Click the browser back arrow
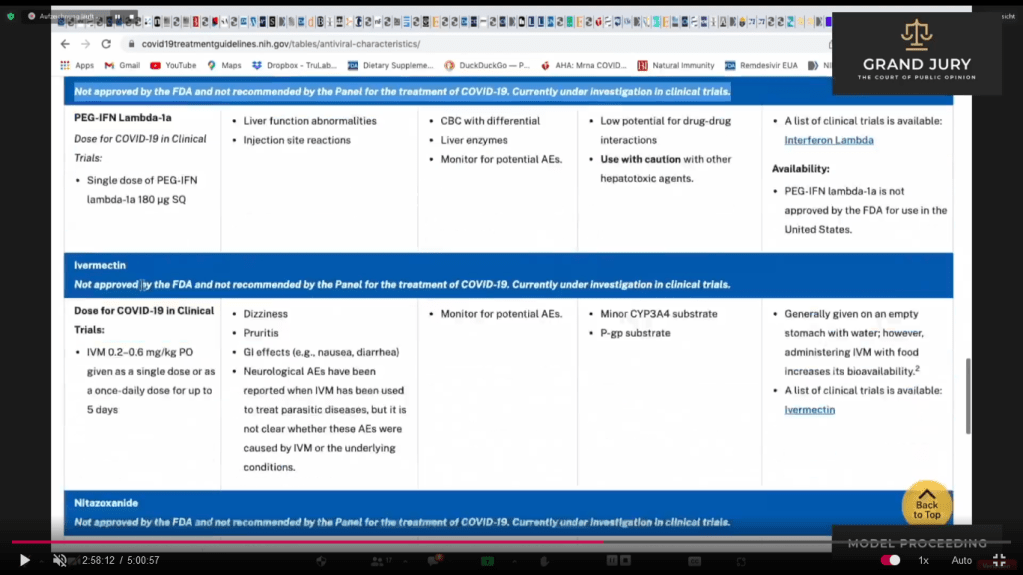The height and width of the screenshot is (575, 1023). point(65,44)
